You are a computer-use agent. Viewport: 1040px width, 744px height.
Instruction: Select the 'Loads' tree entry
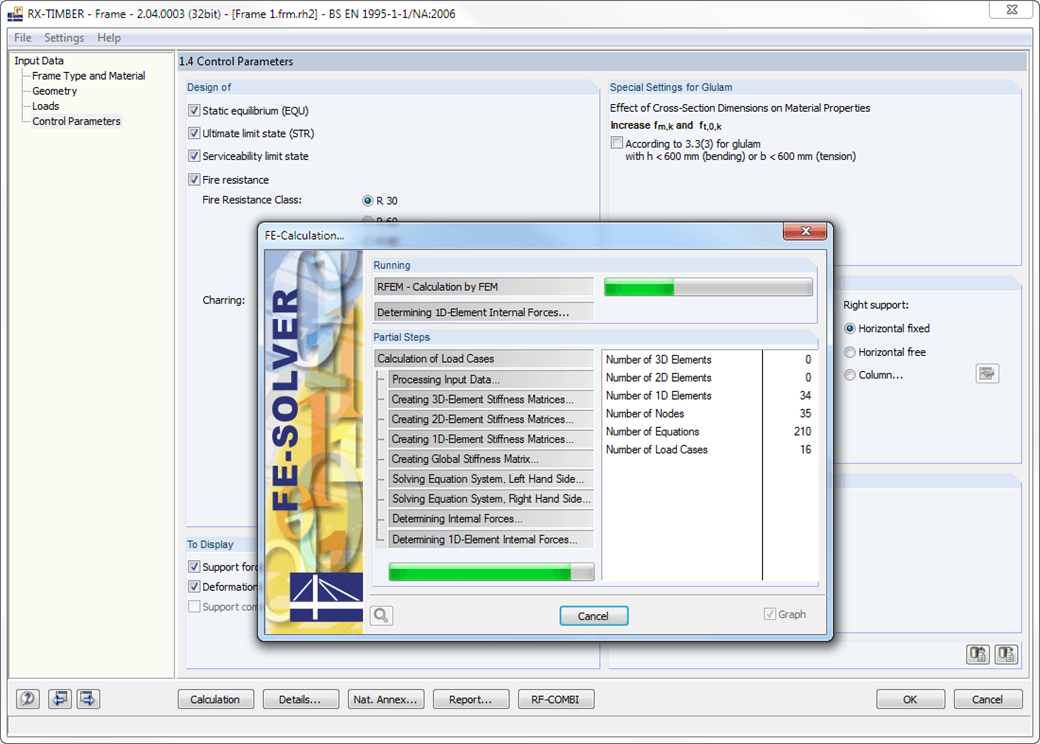point(44,106)
